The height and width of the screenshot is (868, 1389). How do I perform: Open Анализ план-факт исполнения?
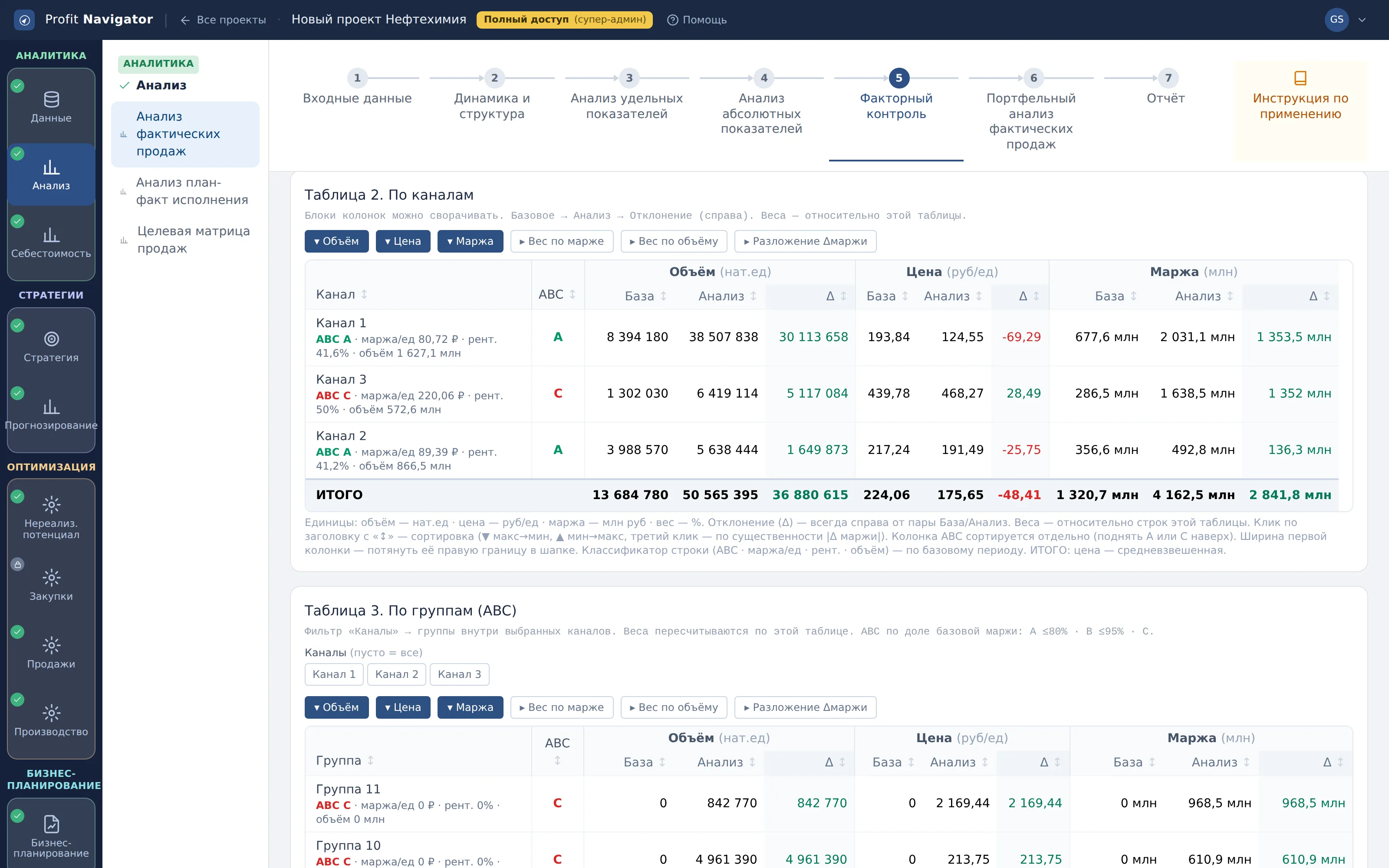(185, 191)
